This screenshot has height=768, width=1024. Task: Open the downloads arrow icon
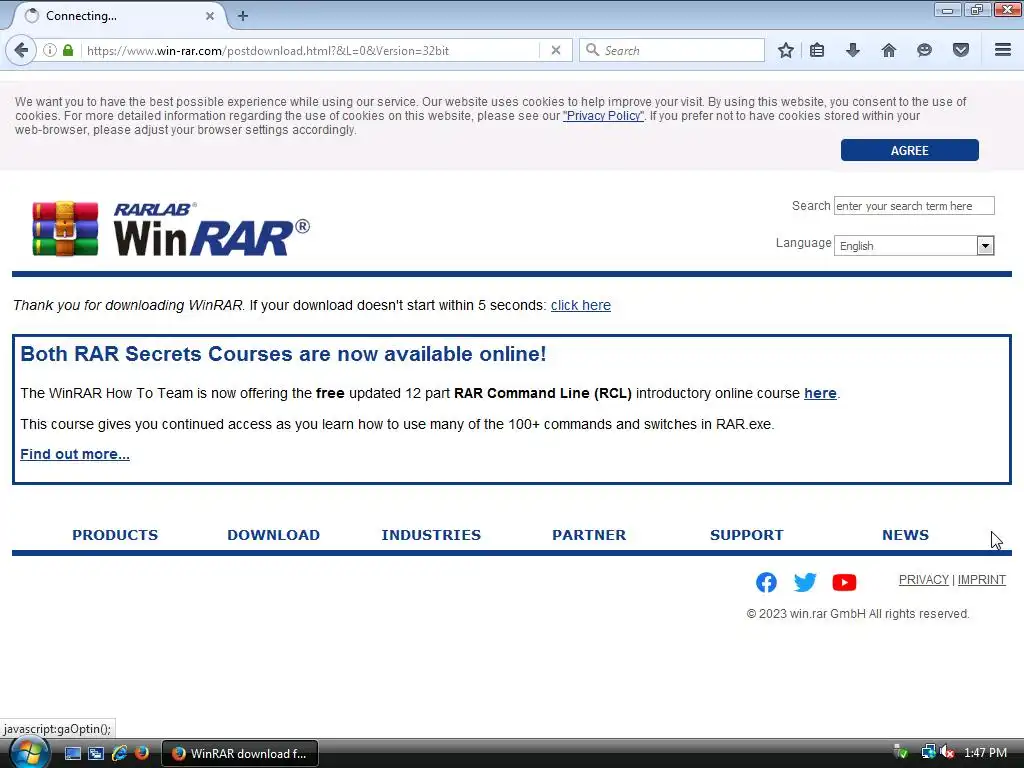point(852,50)
